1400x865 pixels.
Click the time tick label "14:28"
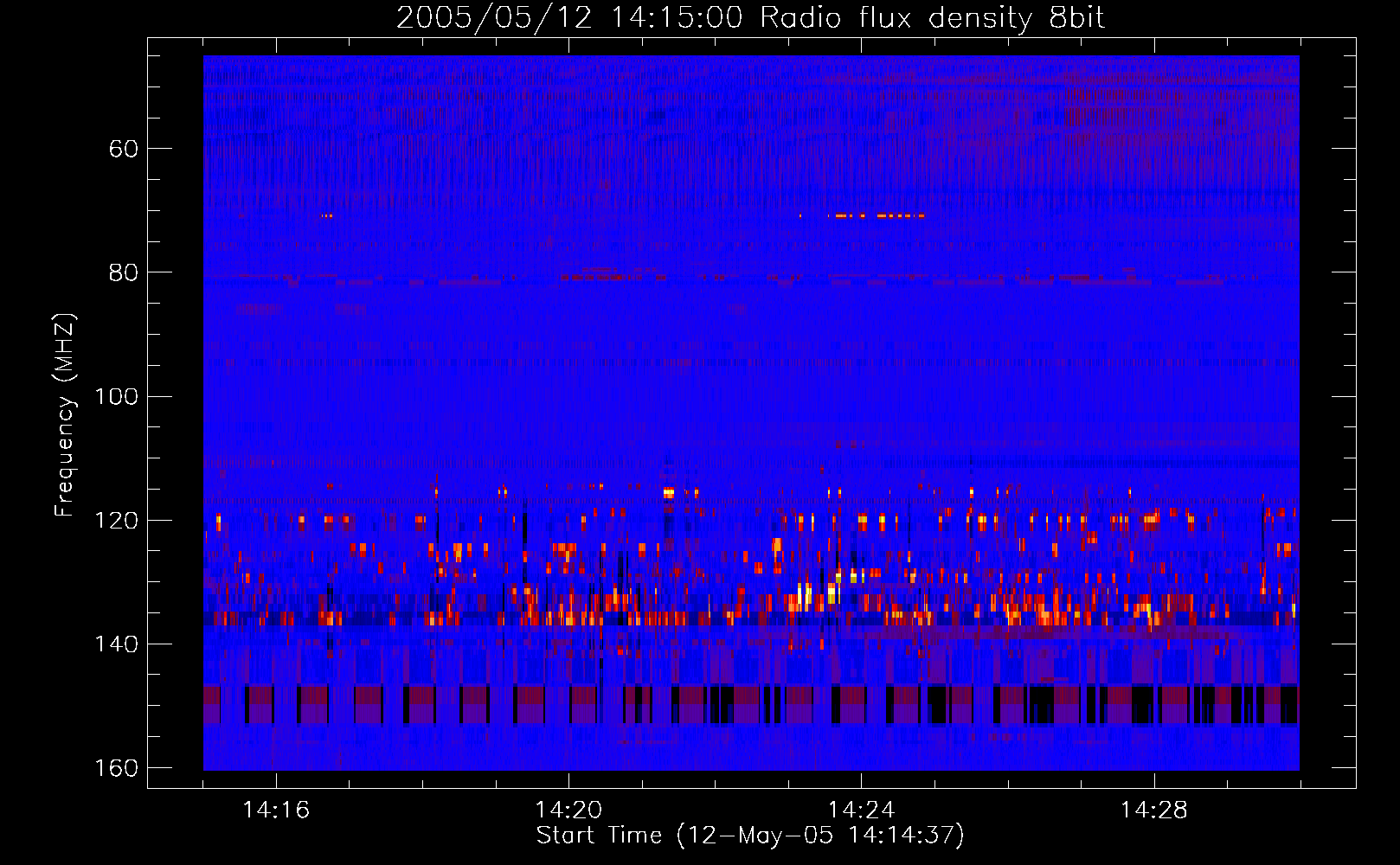1154,811
